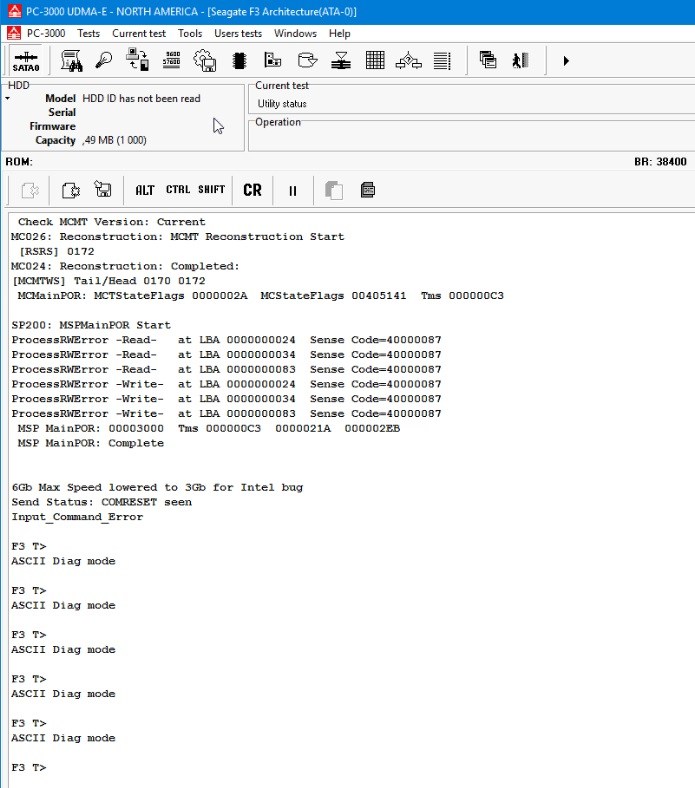Click the binoculars search icon in toolbar
The width and height of the screenshot is (695, 788).
tap(72, 61)
